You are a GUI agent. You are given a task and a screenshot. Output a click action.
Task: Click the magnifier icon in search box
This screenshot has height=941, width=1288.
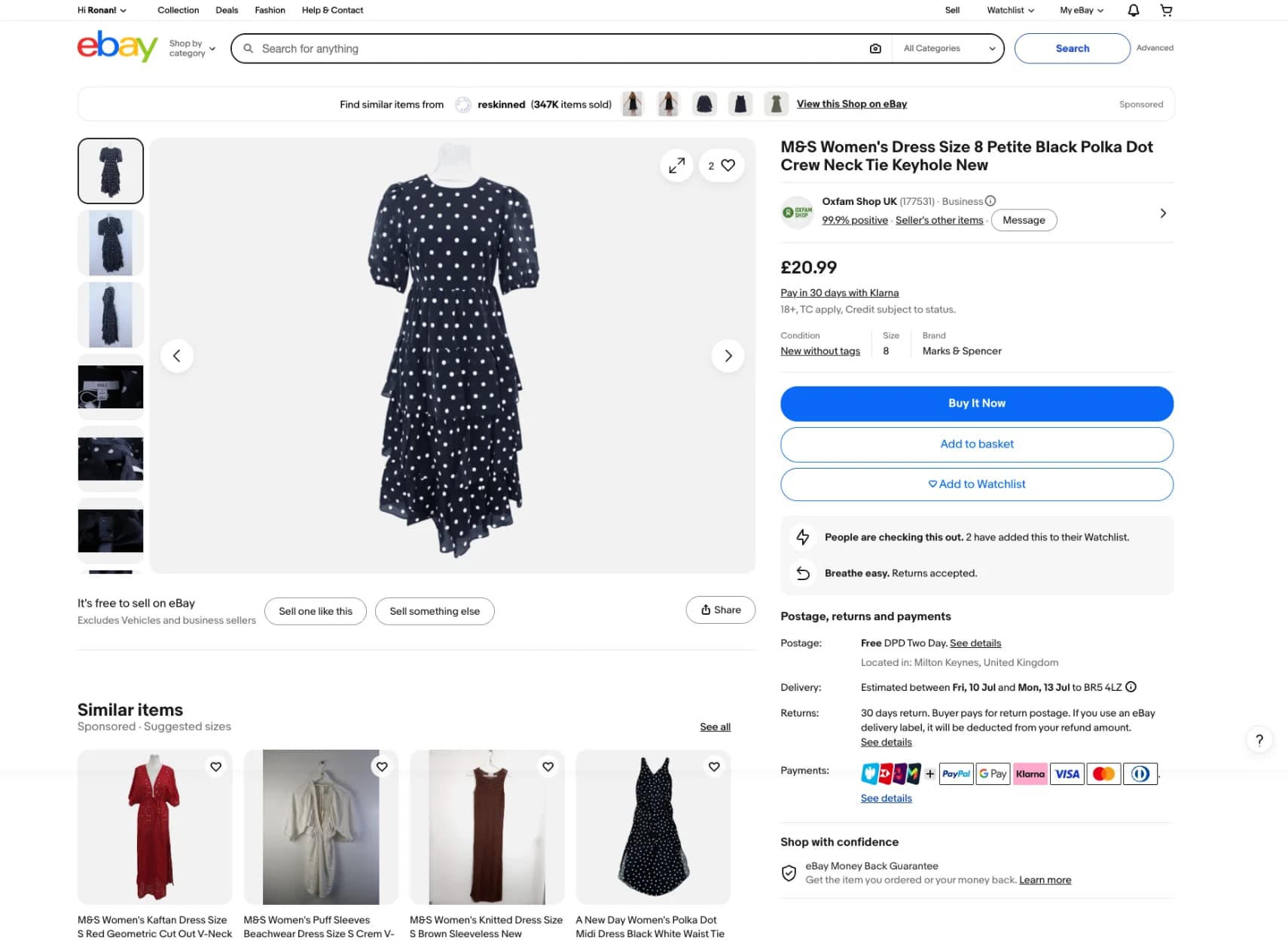tap(248, 48)
